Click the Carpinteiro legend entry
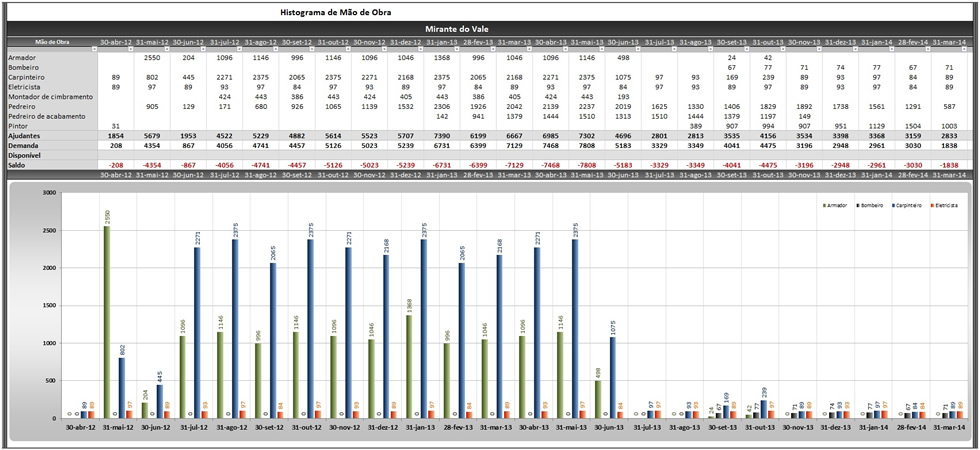 [x=910, y=205]
